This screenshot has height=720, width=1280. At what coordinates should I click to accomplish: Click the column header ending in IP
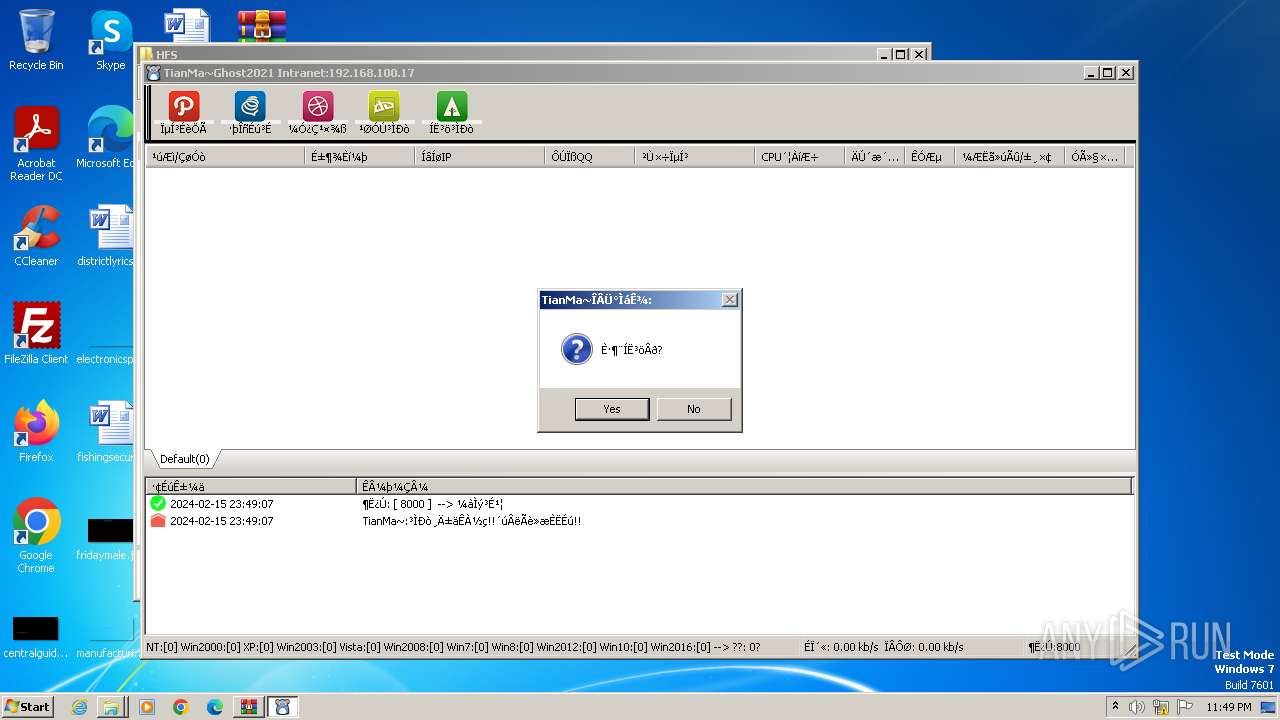(480, 157)
